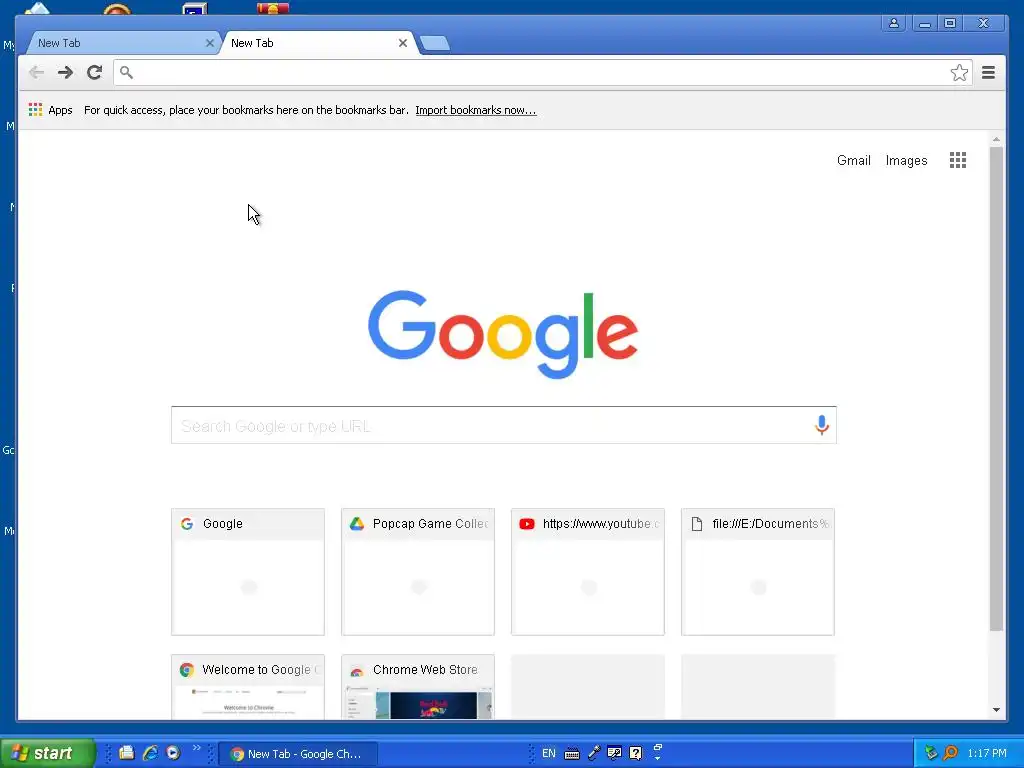1024x768 pixels.
Task: Open the Google apps grid
Action: pyautogui.click(x=957, y=160)
